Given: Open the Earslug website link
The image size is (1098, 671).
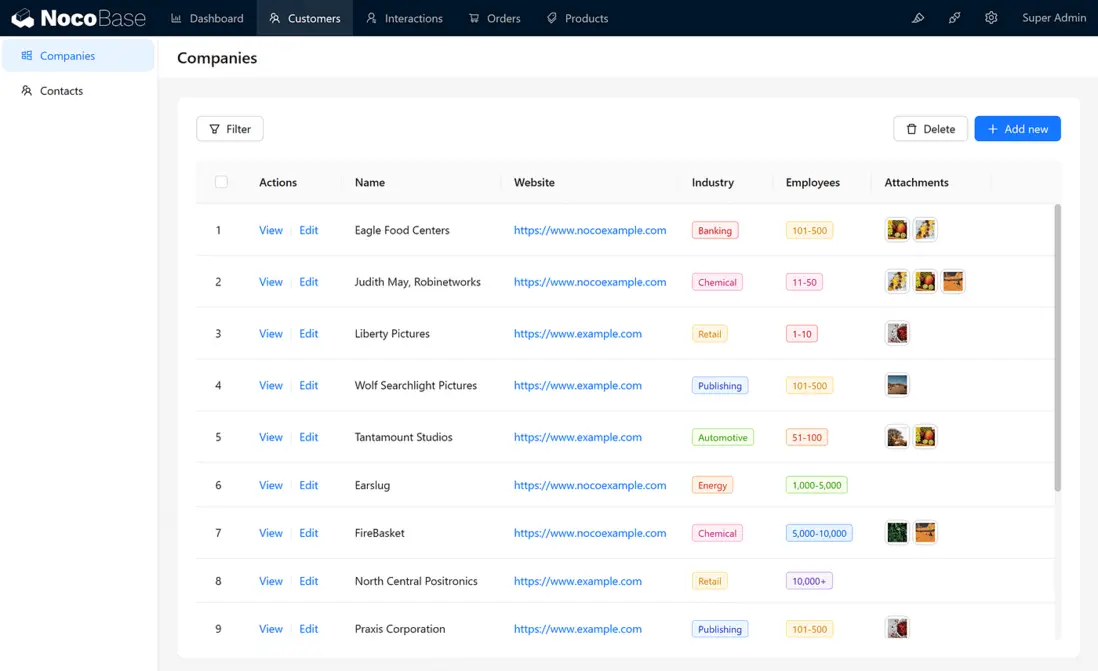Looking at the screenshot, I should coord(589,485).
